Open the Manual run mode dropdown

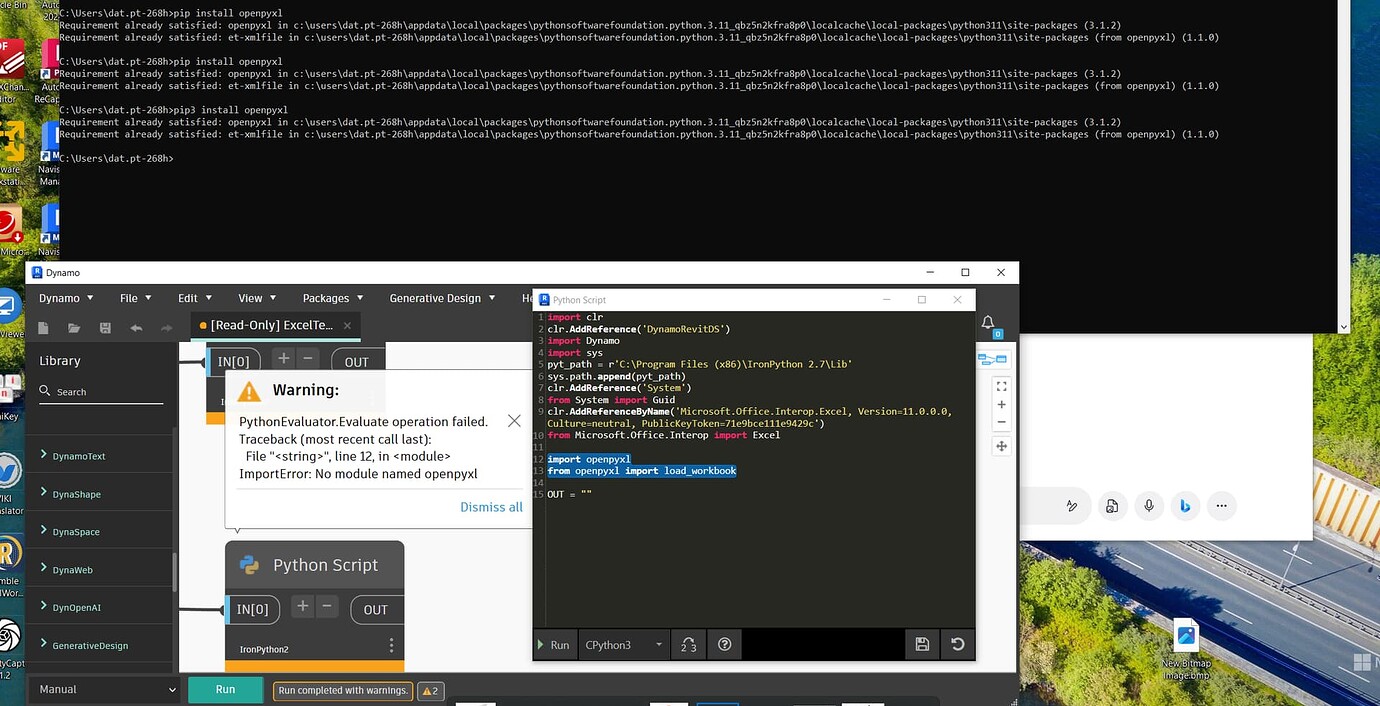pyautogui.click(x=103, y=689)
